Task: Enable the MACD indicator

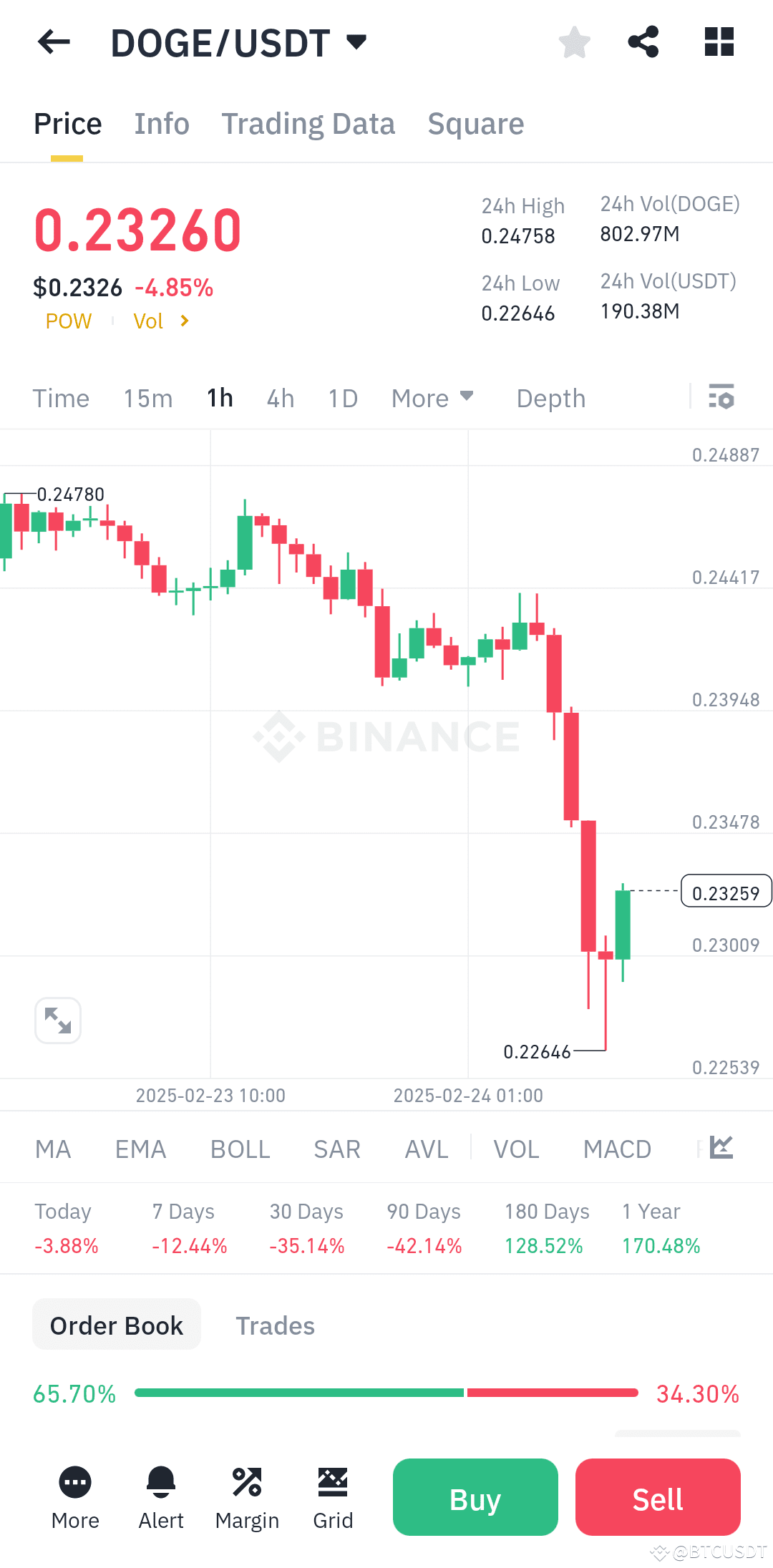Action: (617, 1149)
